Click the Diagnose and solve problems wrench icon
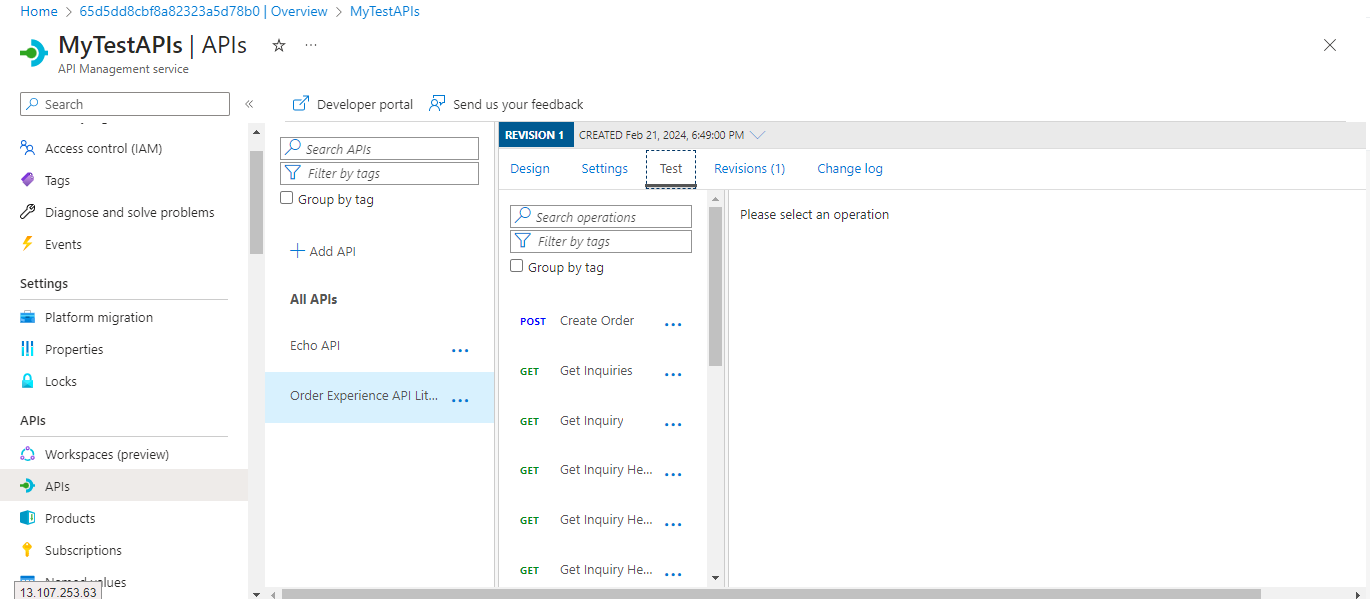 coord(28,212)
